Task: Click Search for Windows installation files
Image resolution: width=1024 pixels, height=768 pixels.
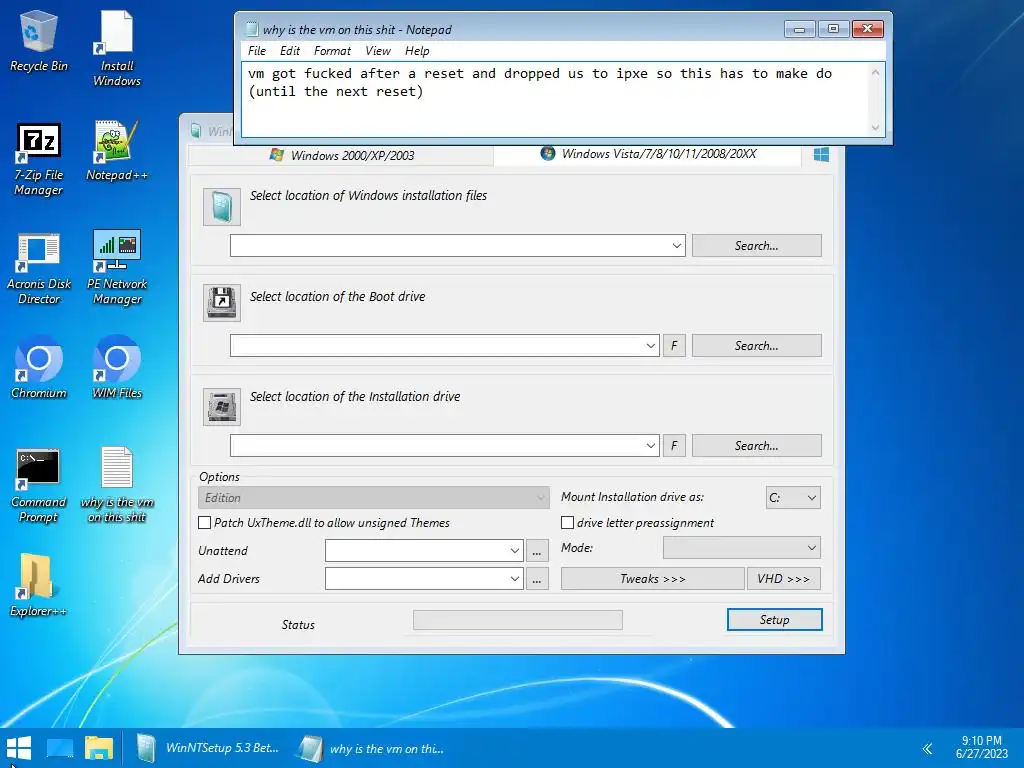Action: click(757, 246)
